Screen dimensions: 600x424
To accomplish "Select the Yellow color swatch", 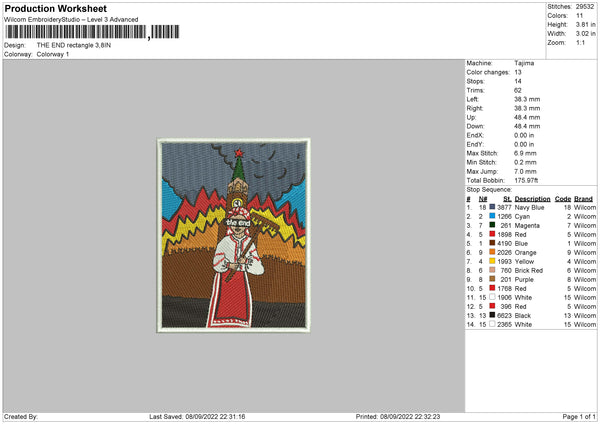I will tap(492, 261).
